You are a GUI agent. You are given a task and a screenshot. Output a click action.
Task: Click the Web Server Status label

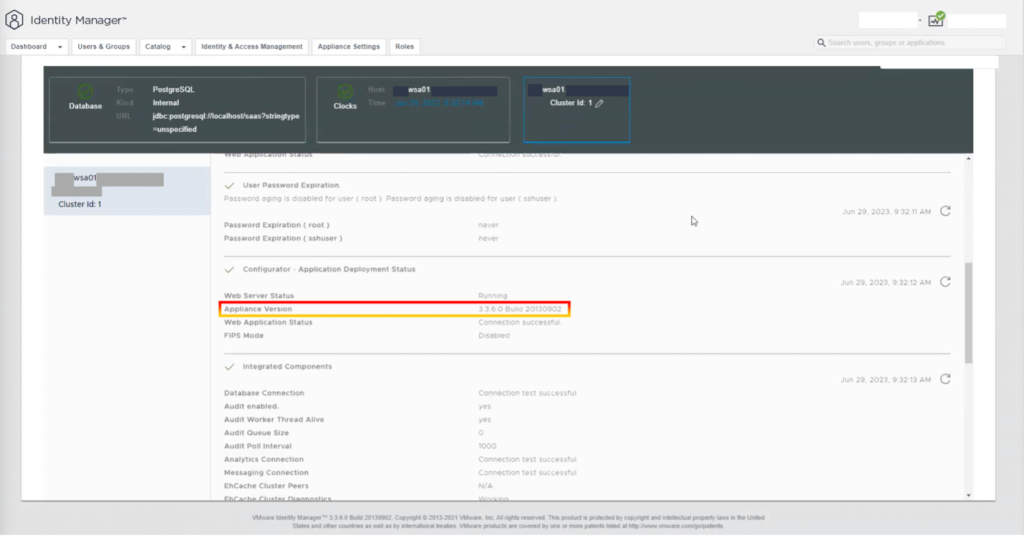point(259,296)
